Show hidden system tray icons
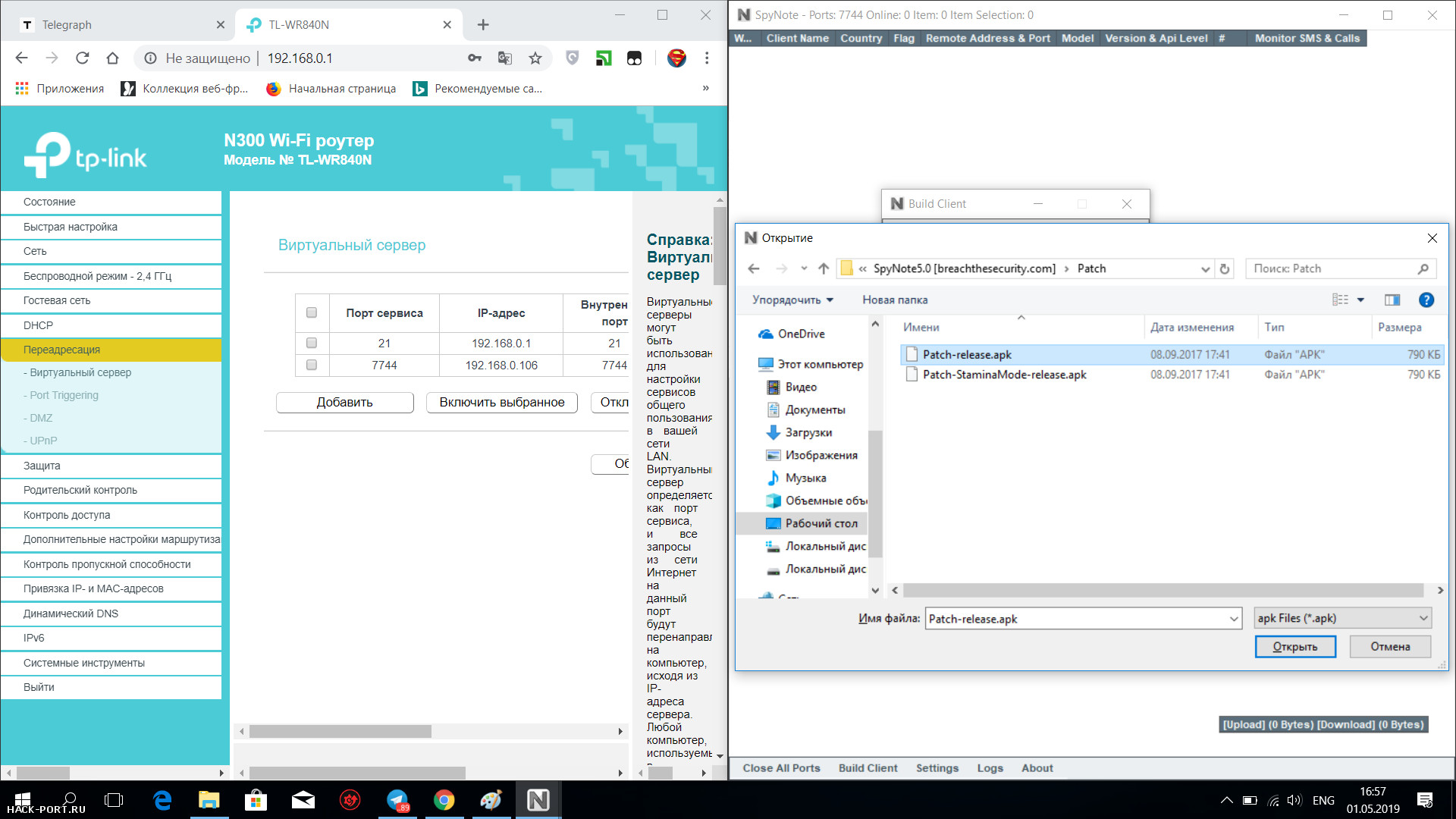The height and width of the screenshot is (819, 1456). point(1226,800)
